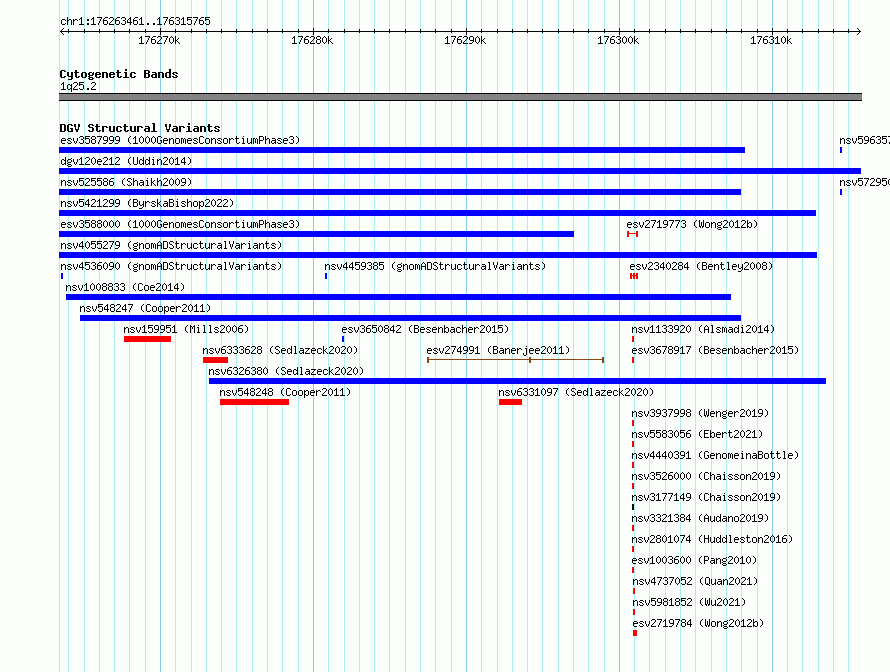Click the nsv2801074 (Huddleston2016) label
The image size is (890, 672).
click(x=712, y=539)
